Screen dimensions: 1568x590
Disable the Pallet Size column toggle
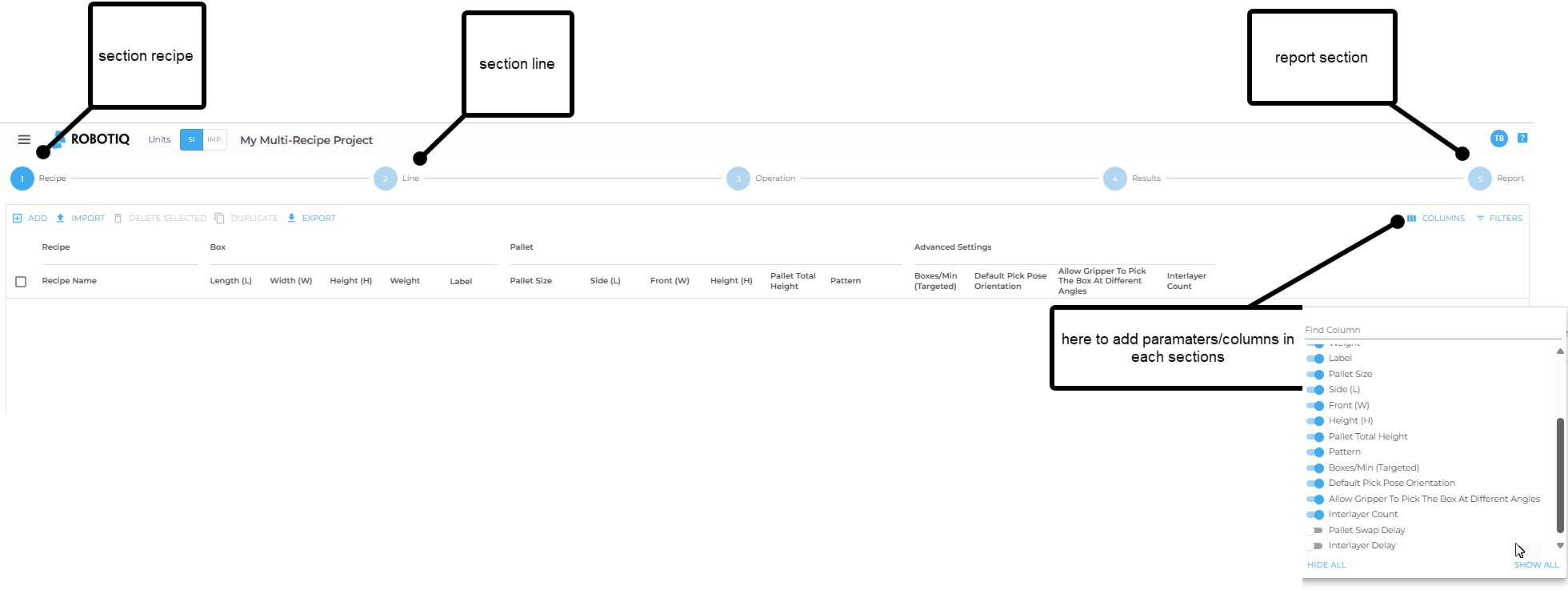[x=1314, y=375]
